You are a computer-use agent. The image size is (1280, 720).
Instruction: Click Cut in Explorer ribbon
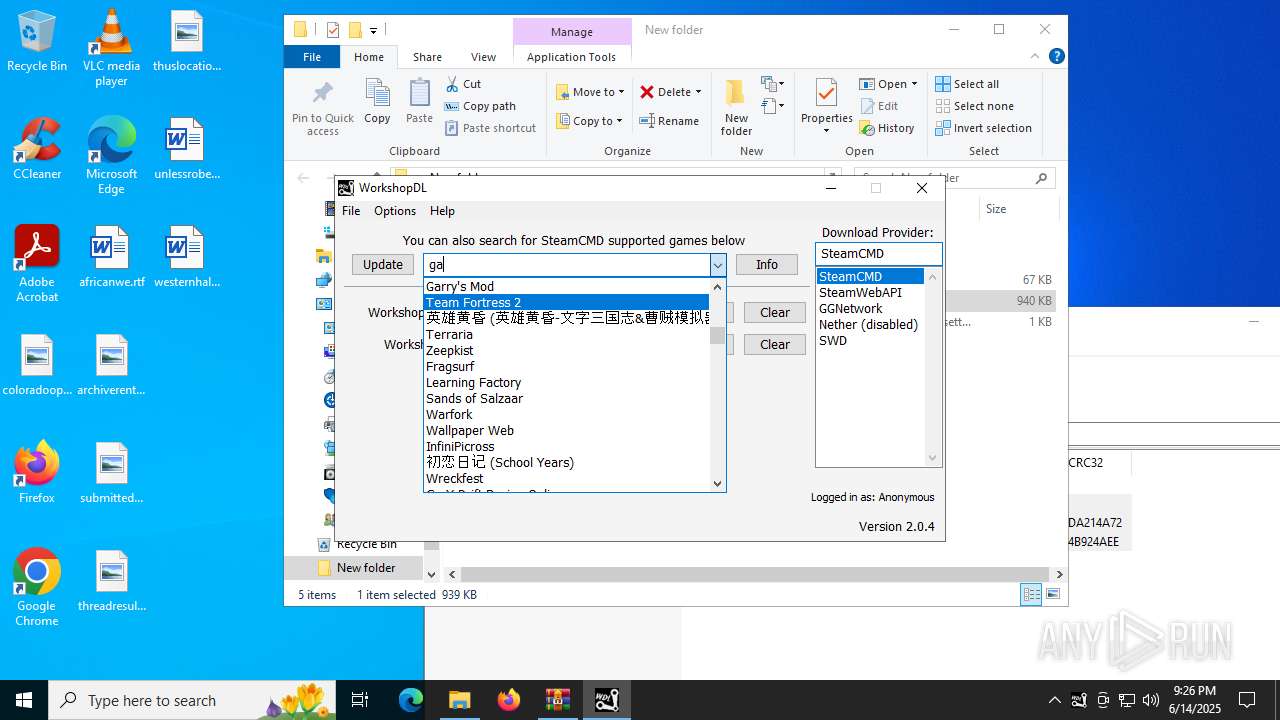tap(463, 84)
